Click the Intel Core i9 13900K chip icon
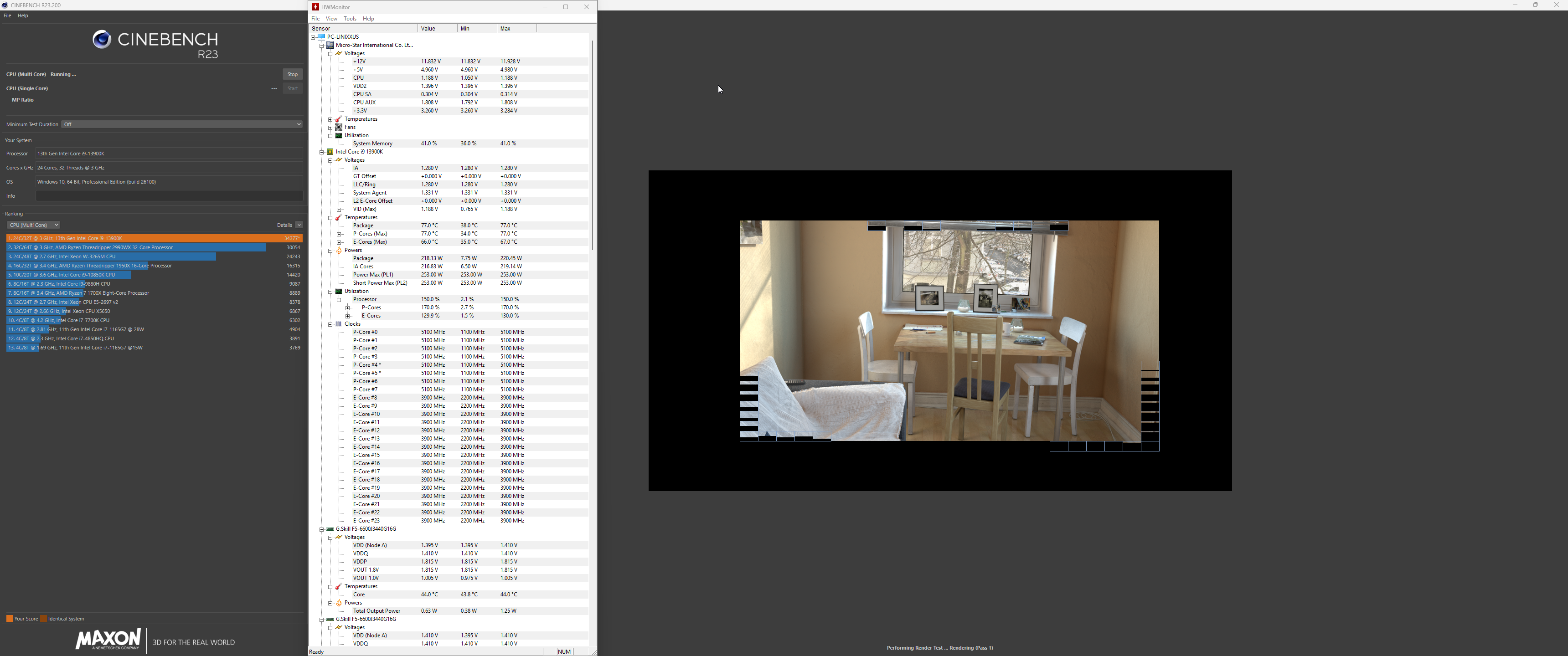The height and width of the screenshot is (656, 1568). tap(330, 152)
